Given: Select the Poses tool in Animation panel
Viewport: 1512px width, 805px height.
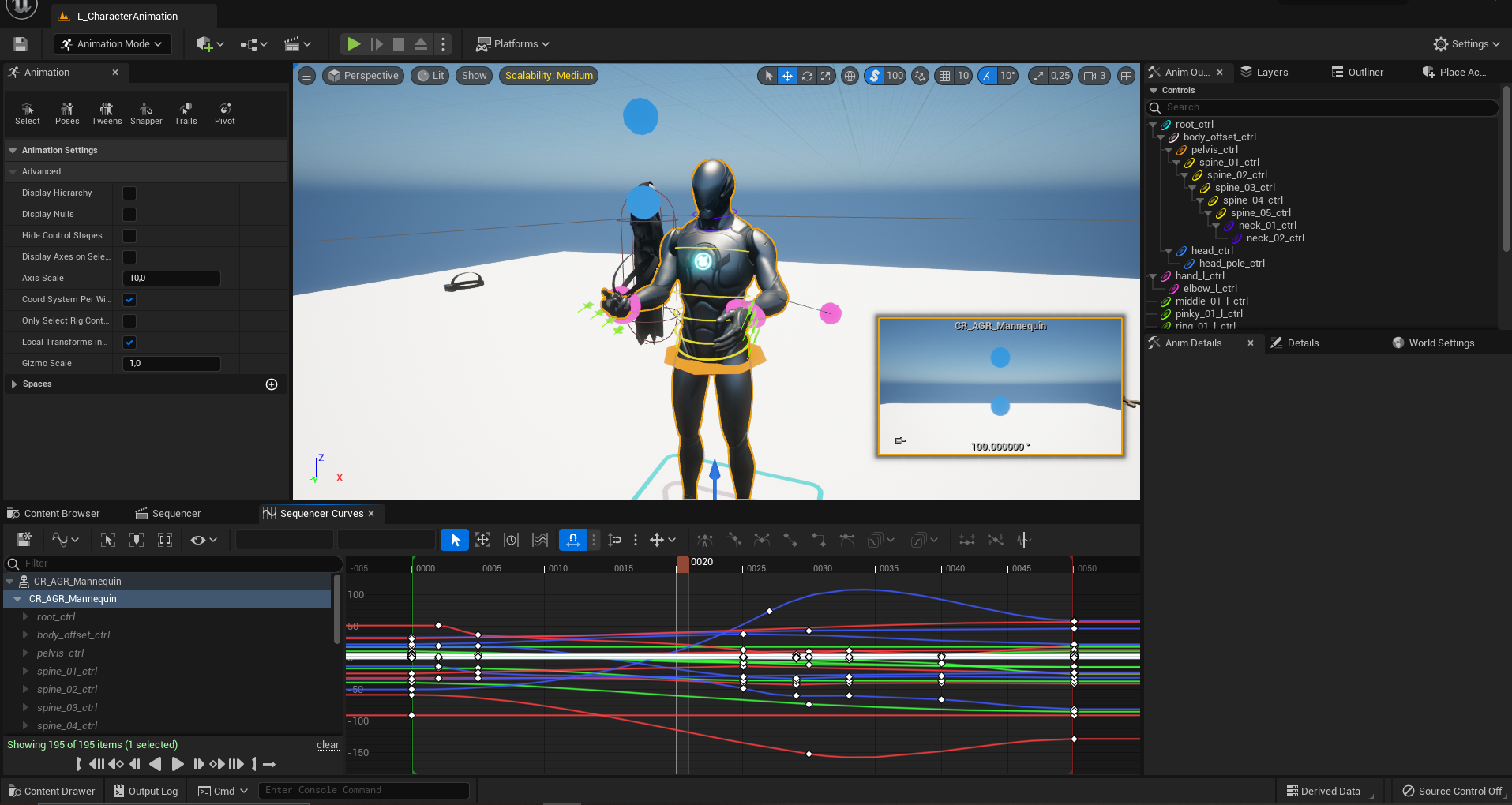Looking at the screenshot, I should coord(67,114).
